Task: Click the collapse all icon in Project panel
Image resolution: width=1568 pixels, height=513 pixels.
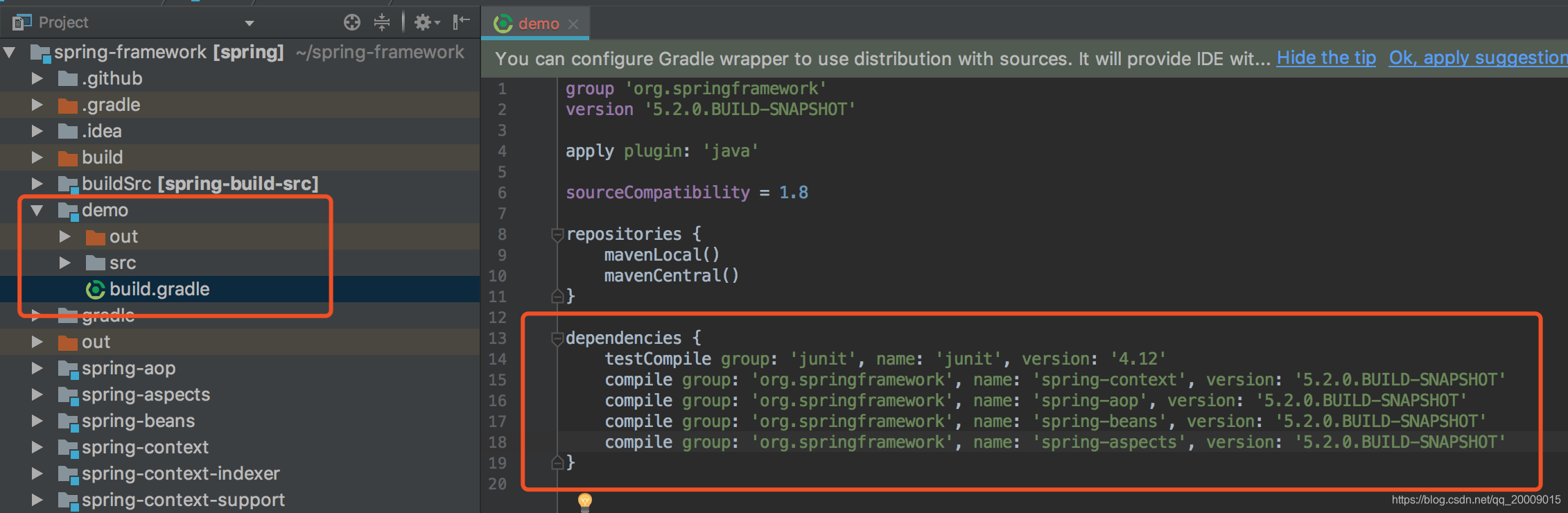Action: [x=382, y=22]
